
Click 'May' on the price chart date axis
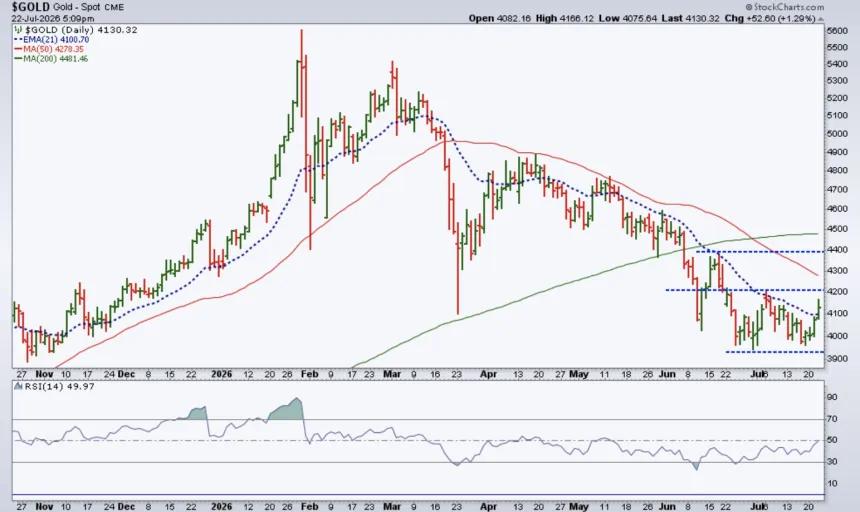tap(579, 374)
